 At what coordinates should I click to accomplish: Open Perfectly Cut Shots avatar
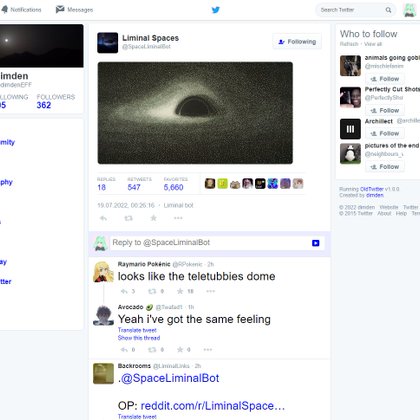[350, 97]
